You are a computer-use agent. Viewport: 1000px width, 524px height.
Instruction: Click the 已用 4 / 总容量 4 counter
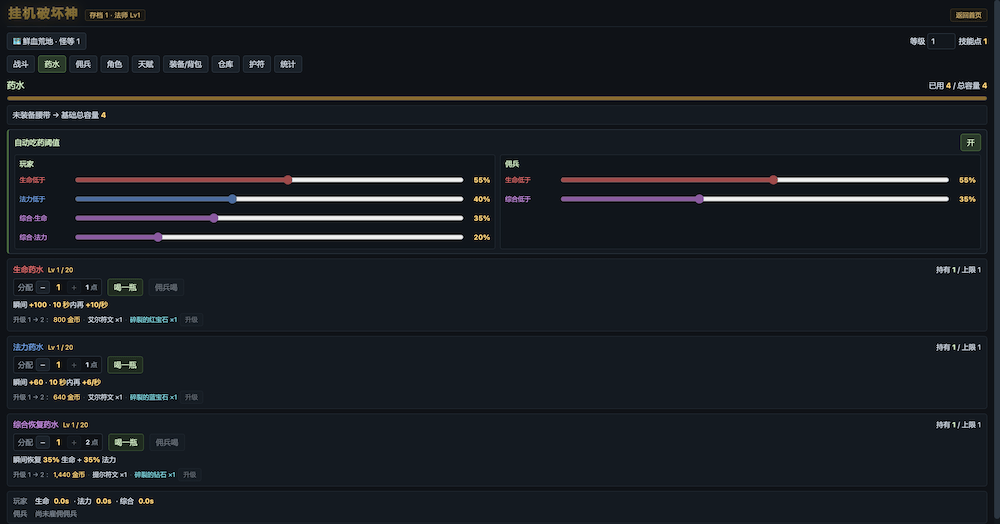(958, 85)
